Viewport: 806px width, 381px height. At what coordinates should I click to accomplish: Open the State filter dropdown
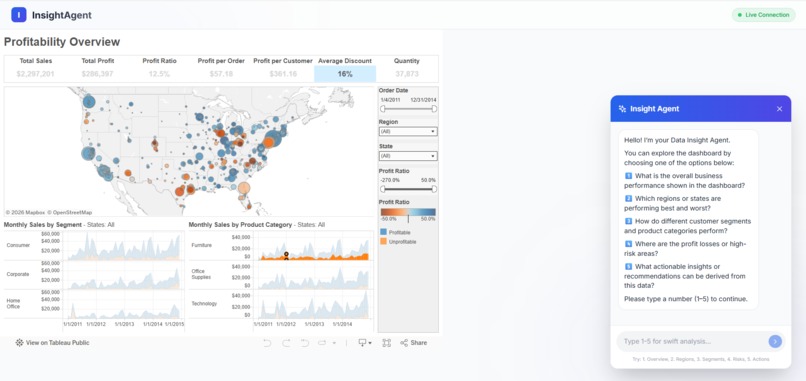408,156
